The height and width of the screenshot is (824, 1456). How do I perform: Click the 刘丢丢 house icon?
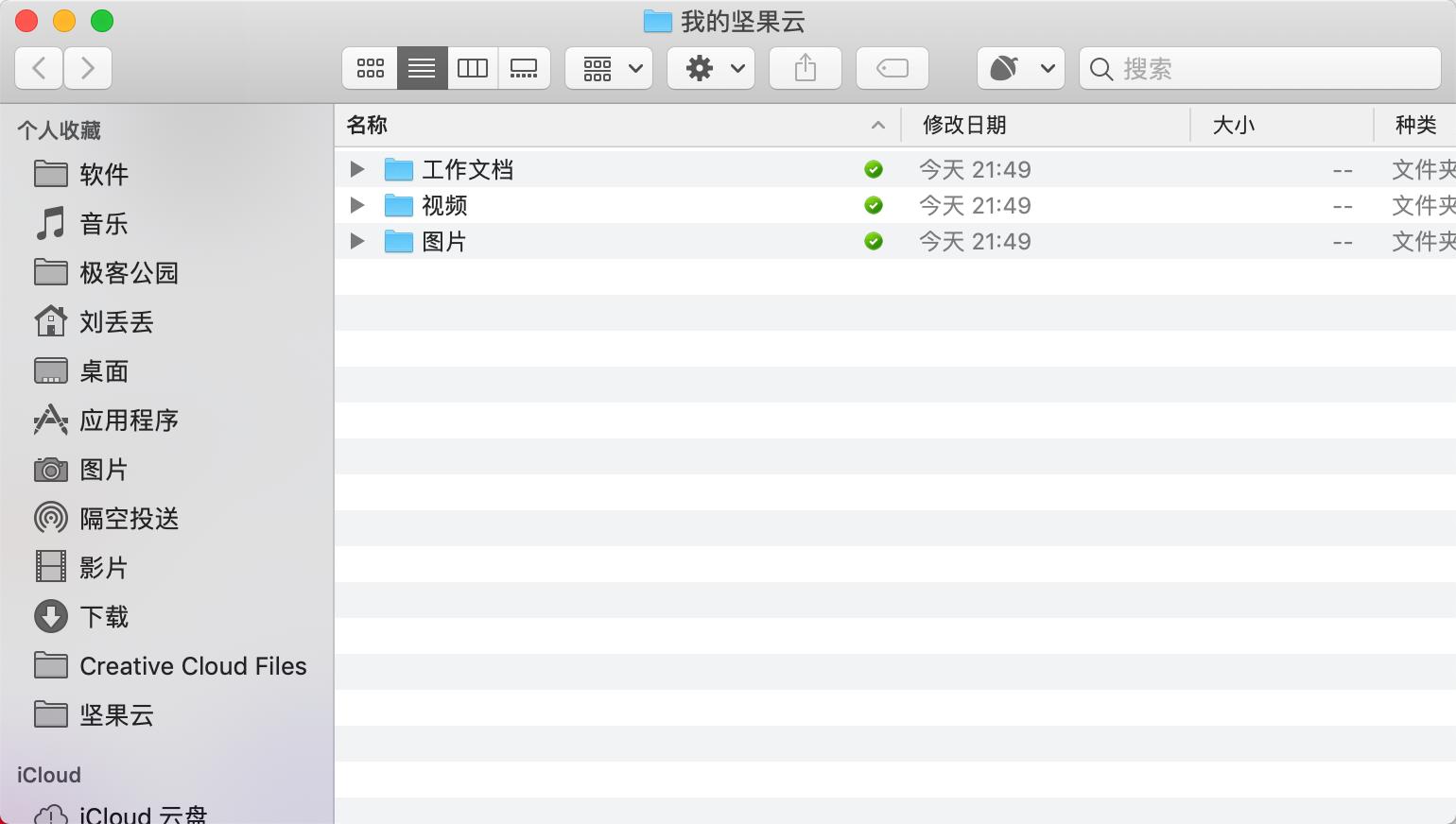click(x=50, y=321)
